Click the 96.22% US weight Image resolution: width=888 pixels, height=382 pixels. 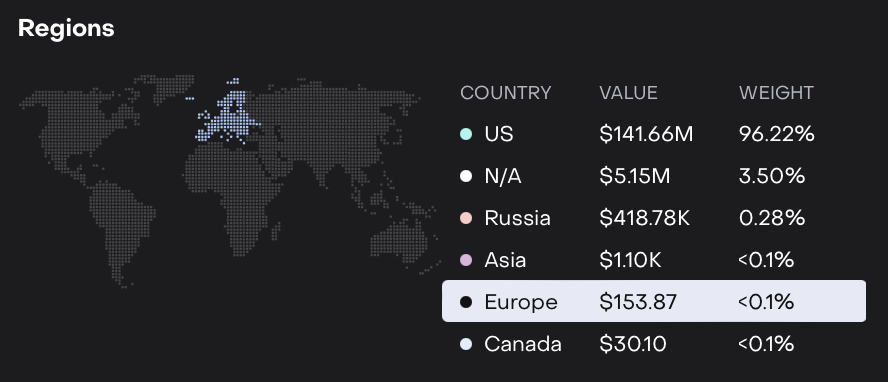(x=776, y=134)
